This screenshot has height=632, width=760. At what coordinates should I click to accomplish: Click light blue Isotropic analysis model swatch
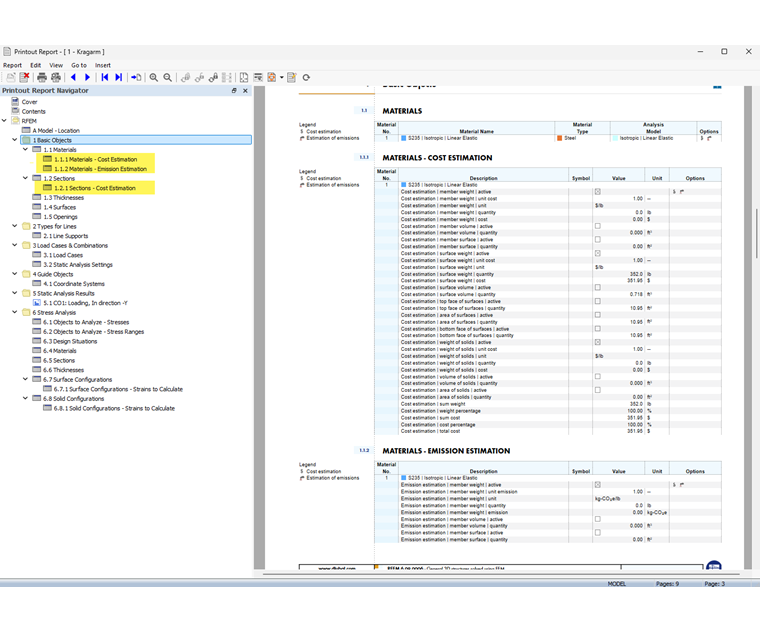pyautogui.click(x=615, y=138)
